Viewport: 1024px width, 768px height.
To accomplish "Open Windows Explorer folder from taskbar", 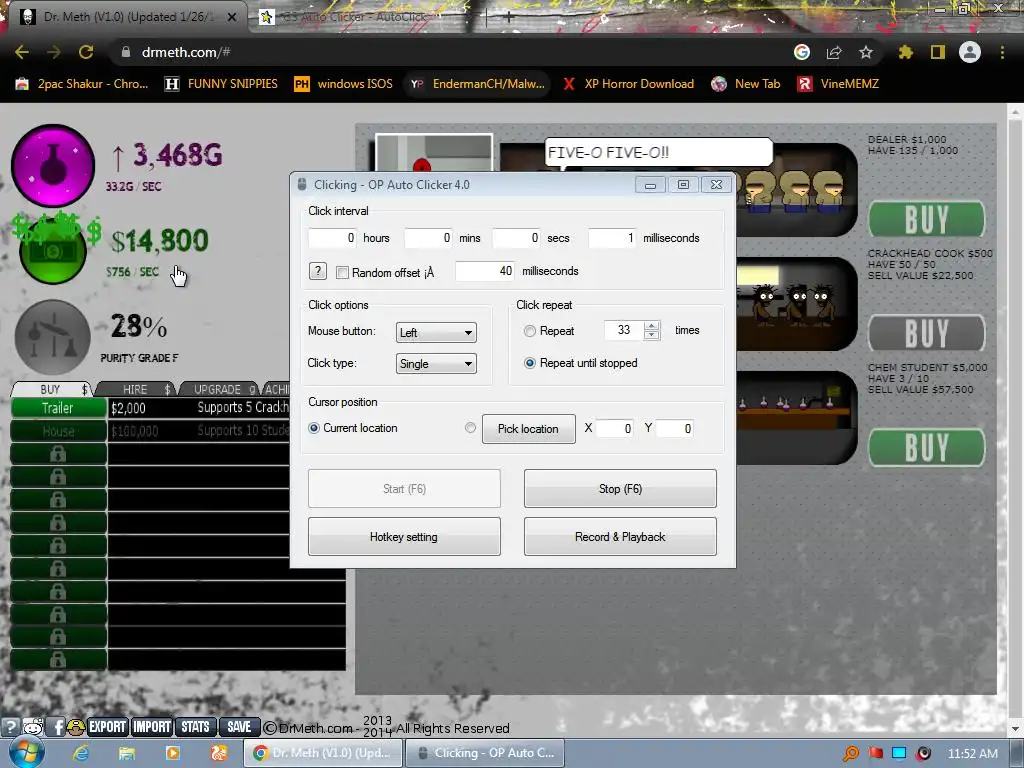I will [127, 753].
